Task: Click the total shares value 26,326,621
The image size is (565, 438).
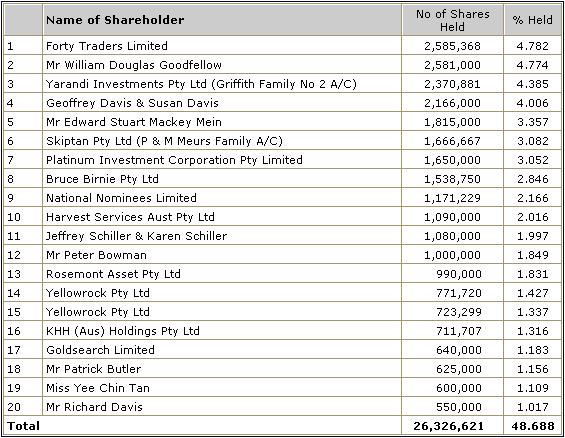Action: tap(449, 426)
